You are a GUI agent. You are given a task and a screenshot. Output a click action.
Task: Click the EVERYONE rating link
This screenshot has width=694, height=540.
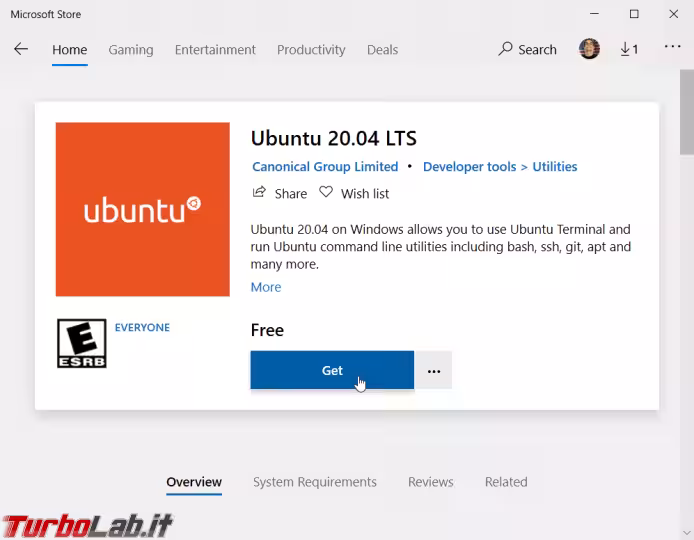(x=142, y=327)
